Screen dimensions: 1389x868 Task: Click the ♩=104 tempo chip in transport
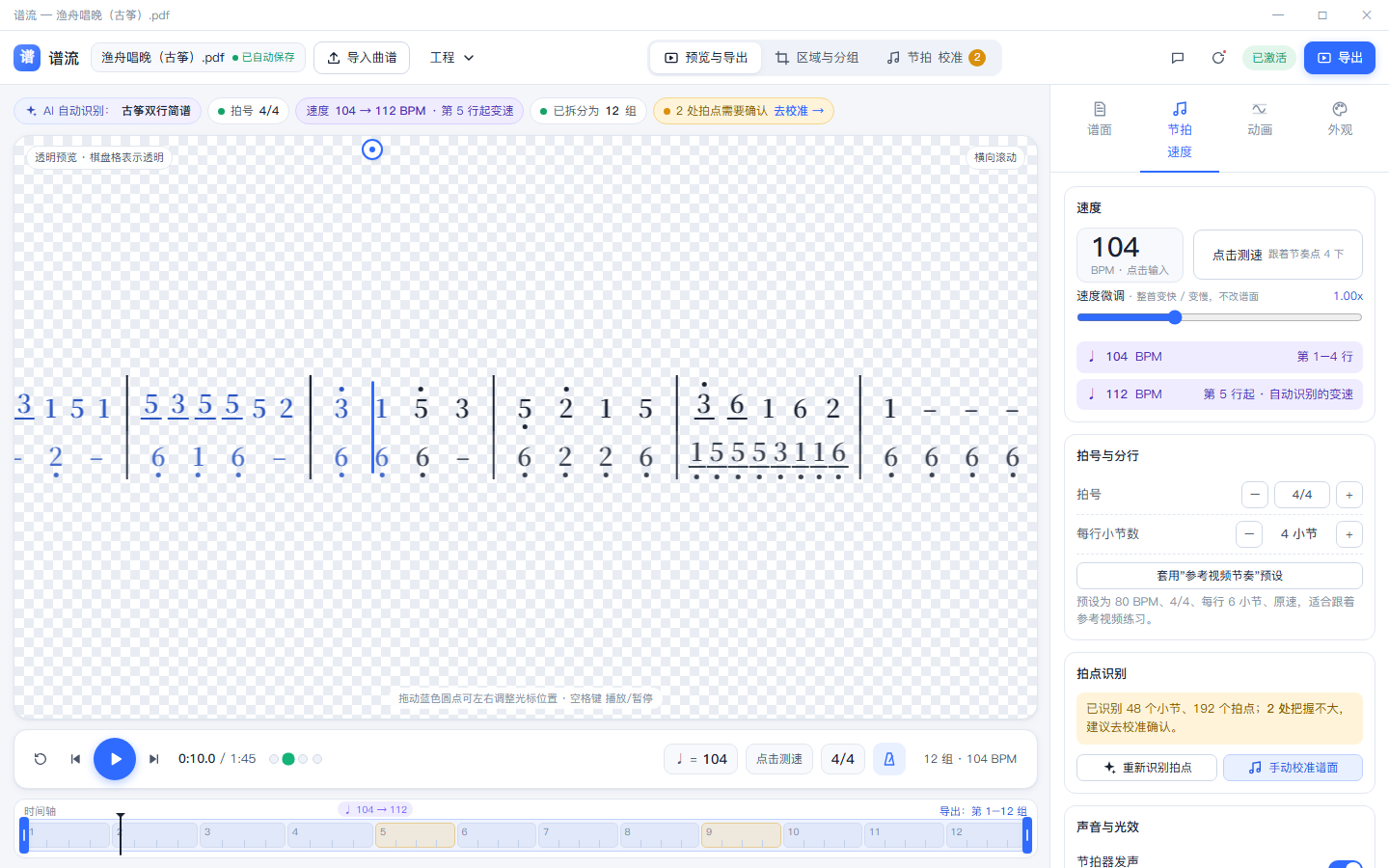pyautogui.click(x=701, y=759)
